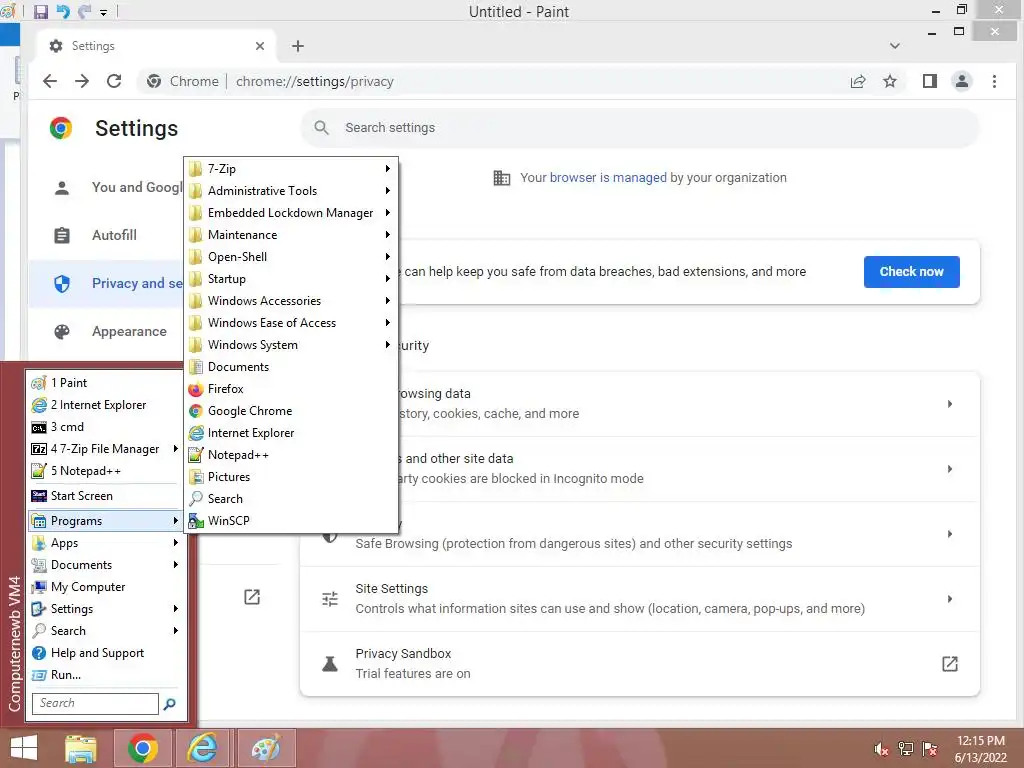
Task: Expand the Maintenance folder
Action: 291,234
